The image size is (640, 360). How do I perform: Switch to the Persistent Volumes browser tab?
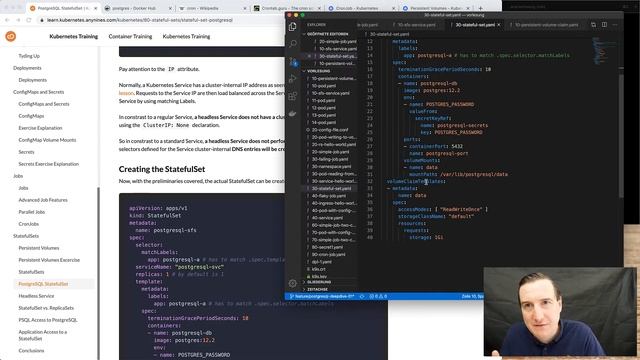[436, 8]
